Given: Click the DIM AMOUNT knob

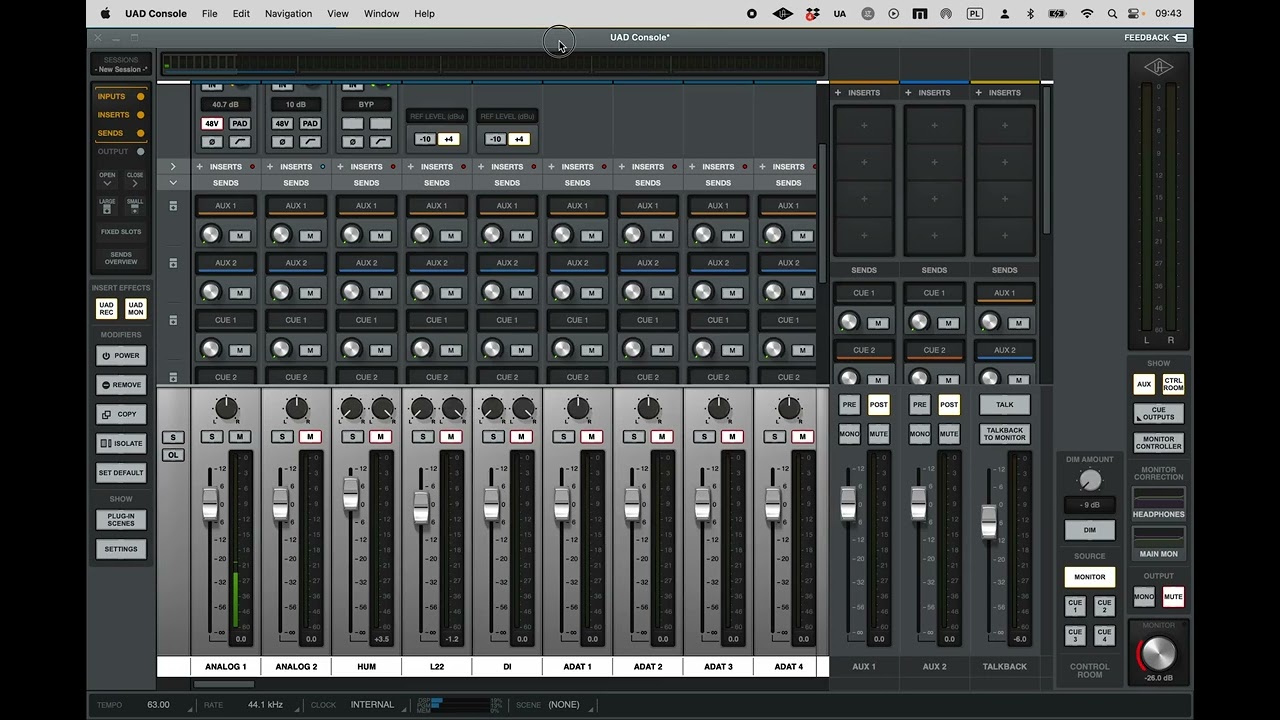Looking at the screenshot, I should (x=1090, y=480).
